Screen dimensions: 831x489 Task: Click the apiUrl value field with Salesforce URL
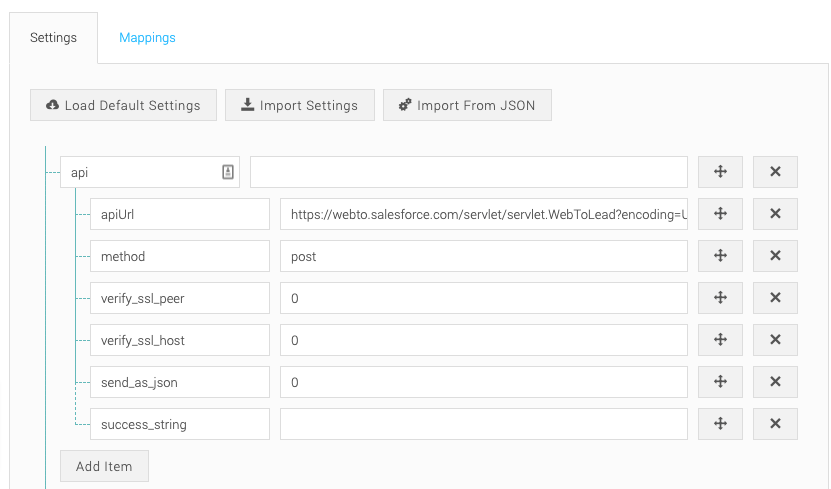pyautogui.click(x=483, y=214)
